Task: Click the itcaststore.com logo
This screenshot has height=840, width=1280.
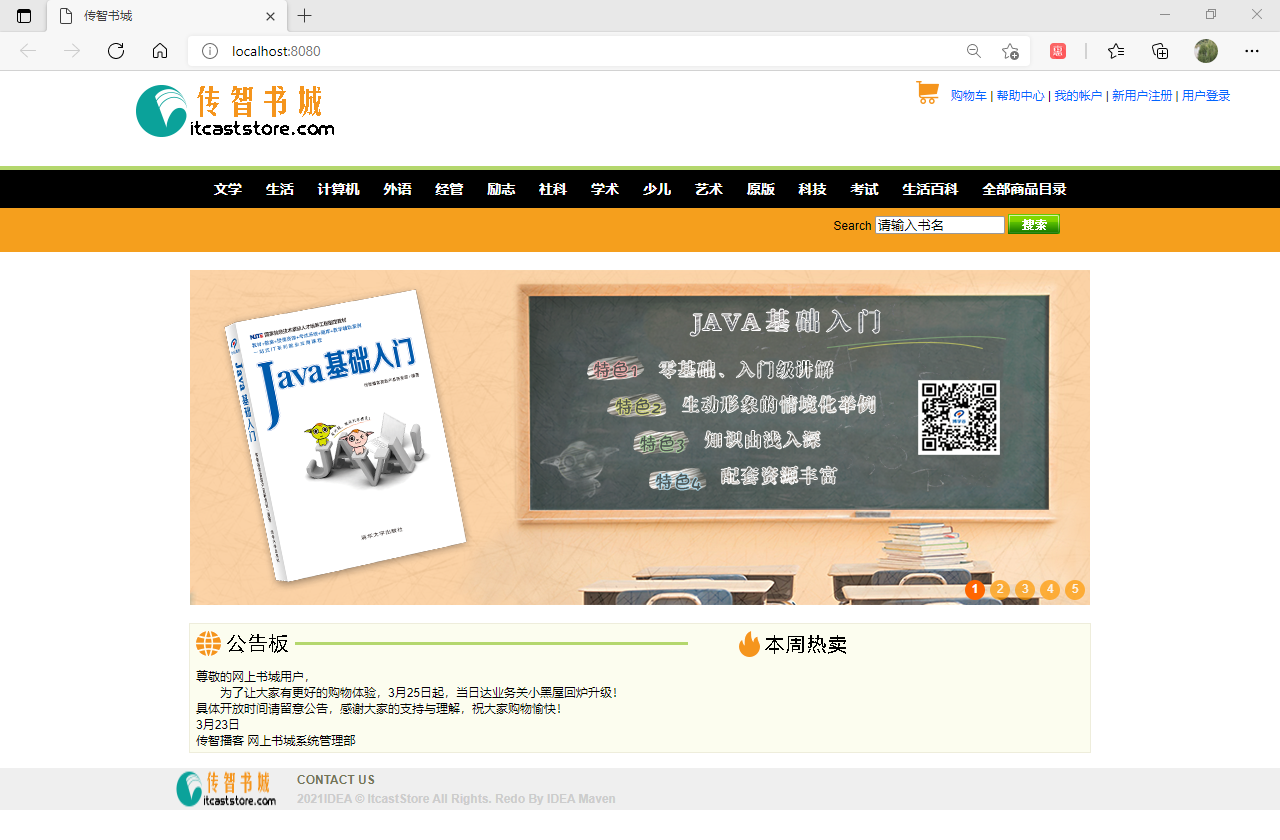Action: [x=235, y=111]
